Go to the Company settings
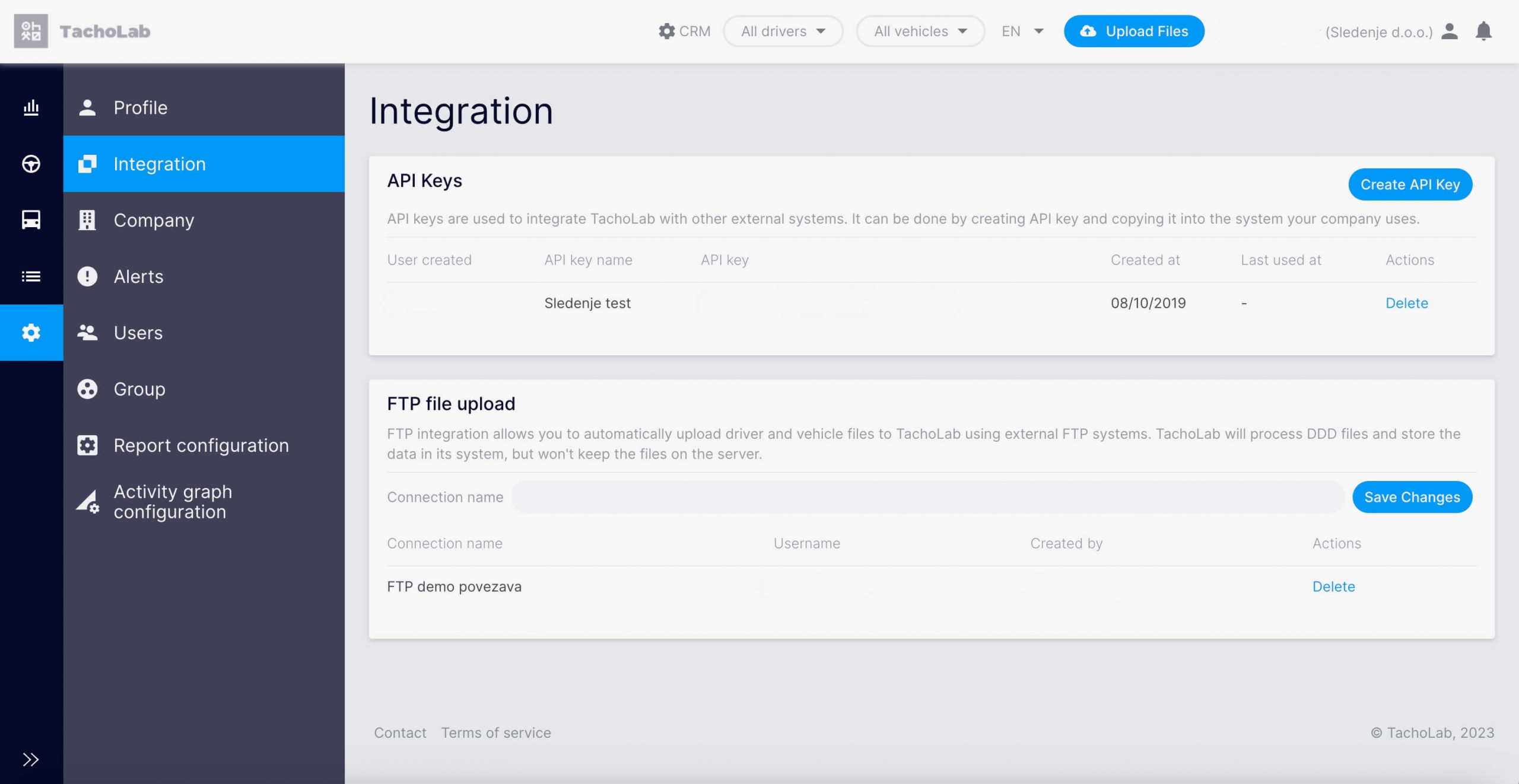 click(204, 220)
